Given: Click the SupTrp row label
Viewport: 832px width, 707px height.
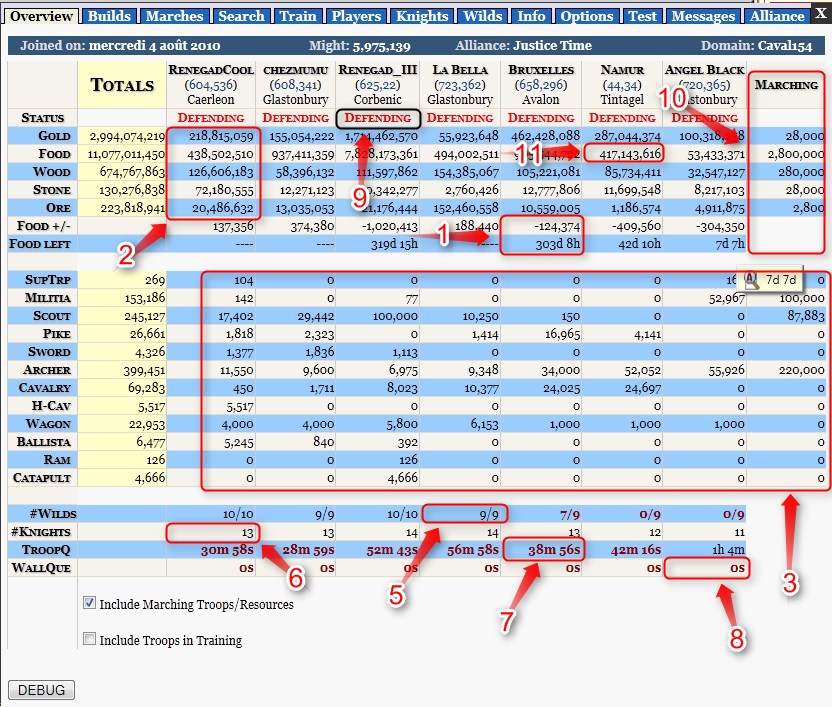Looking at the screenshot, I should click(x=48, y=280).
